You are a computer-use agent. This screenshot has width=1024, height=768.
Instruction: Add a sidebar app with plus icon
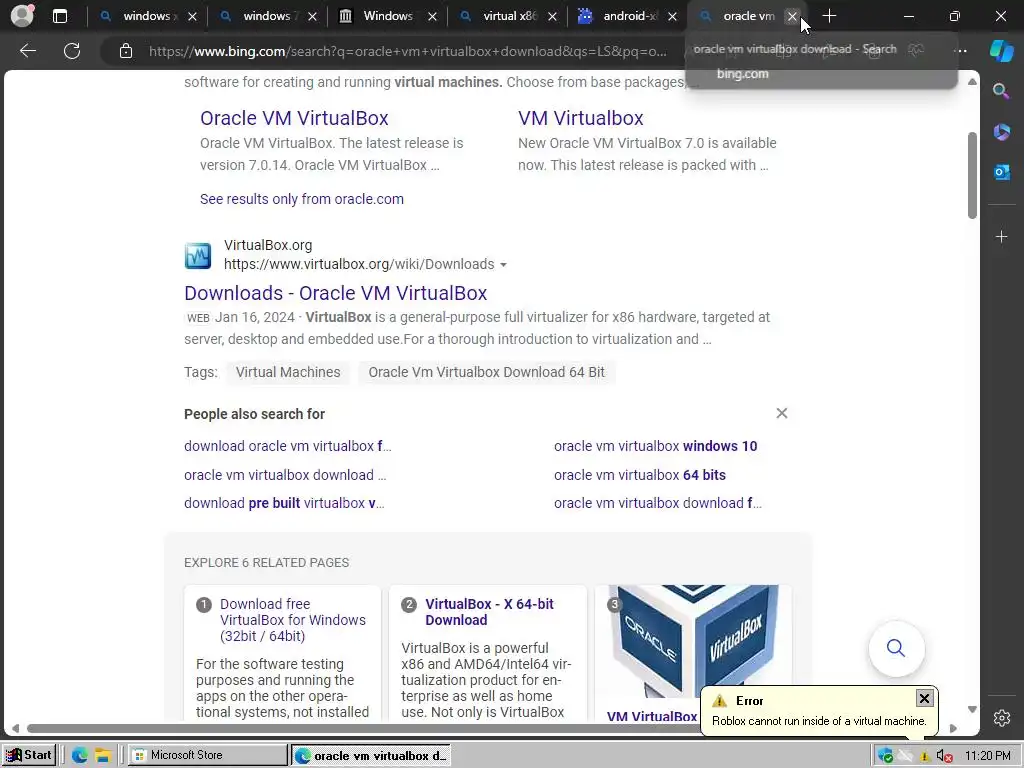(x=1001, y=236)
